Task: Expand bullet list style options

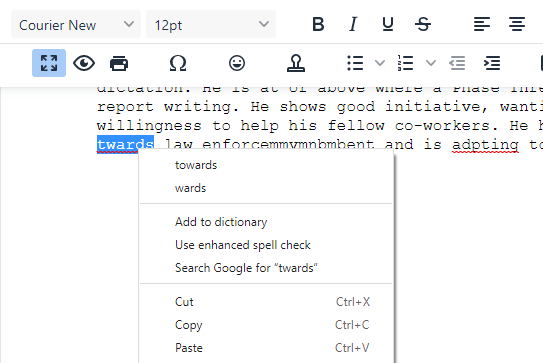Action: click(380, 63)
